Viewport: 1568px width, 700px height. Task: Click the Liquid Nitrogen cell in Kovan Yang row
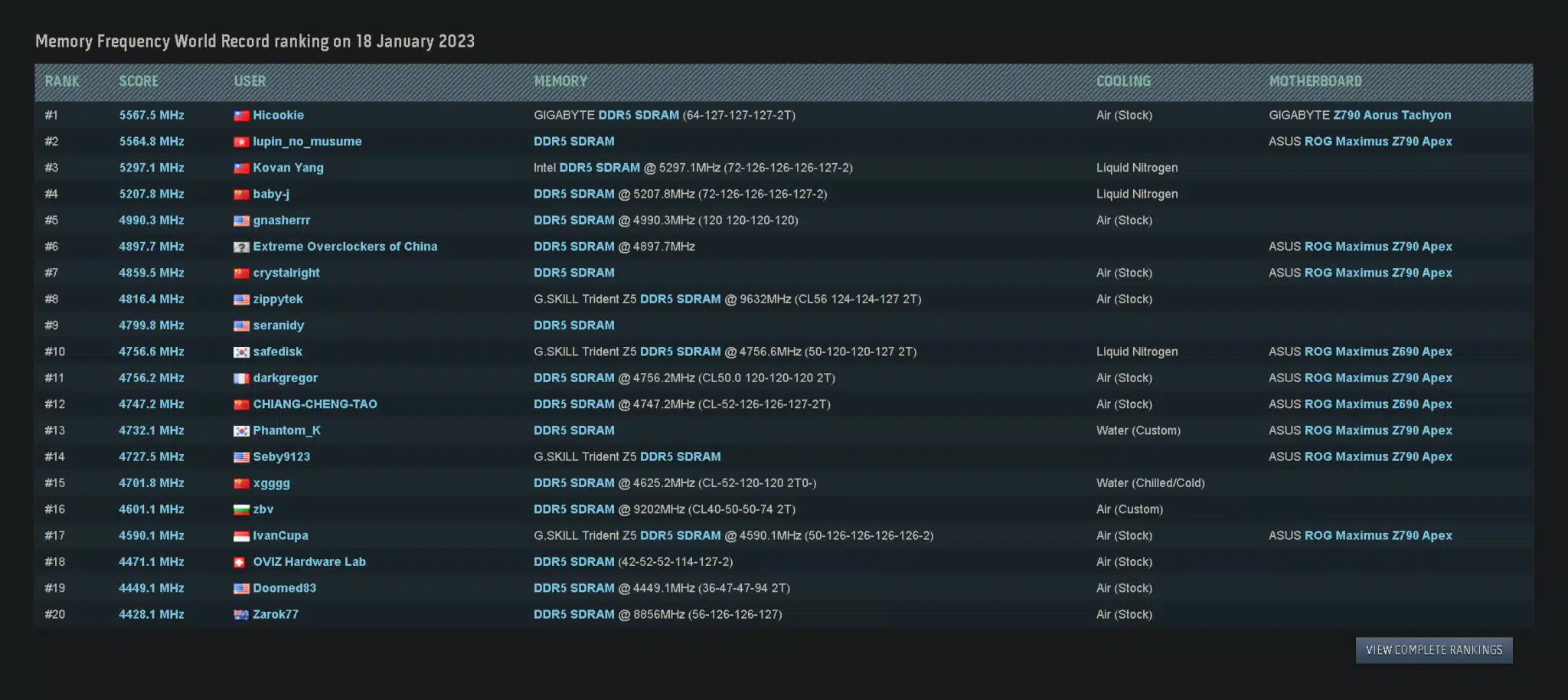1137,168
